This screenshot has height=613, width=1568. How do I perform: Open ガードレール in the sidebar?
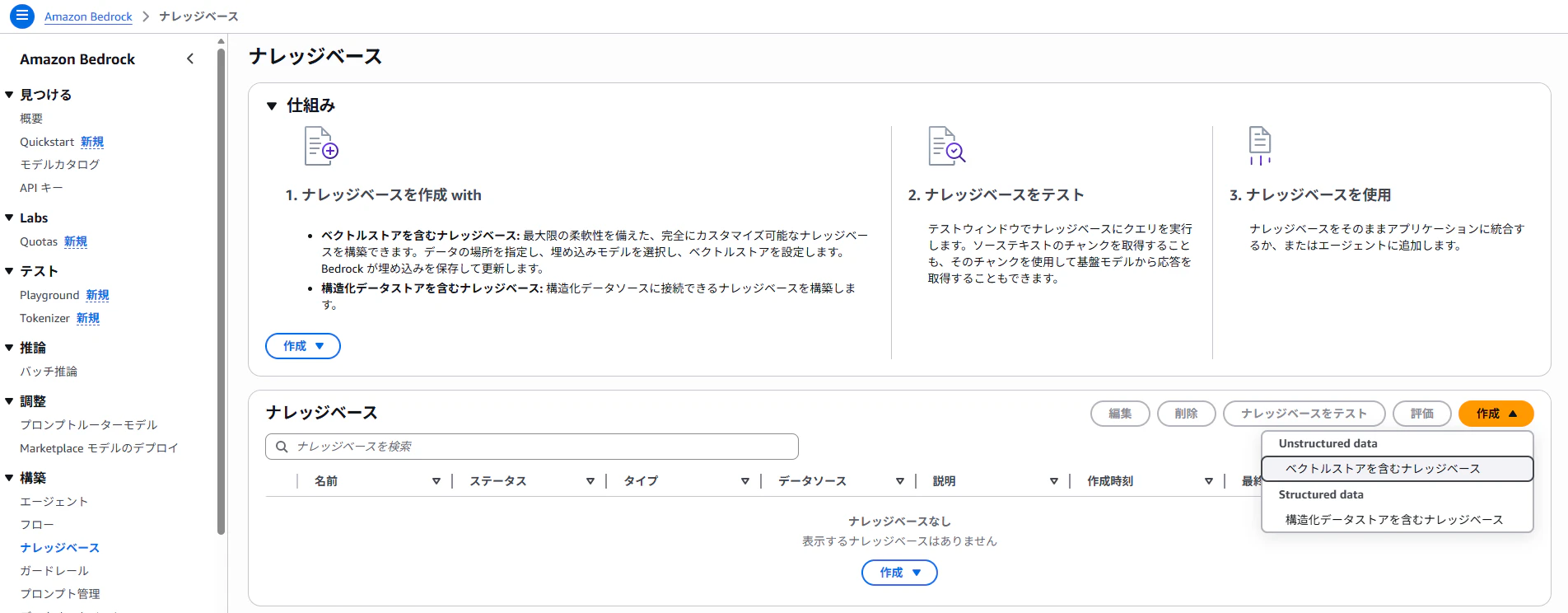[x=54, y=571]
